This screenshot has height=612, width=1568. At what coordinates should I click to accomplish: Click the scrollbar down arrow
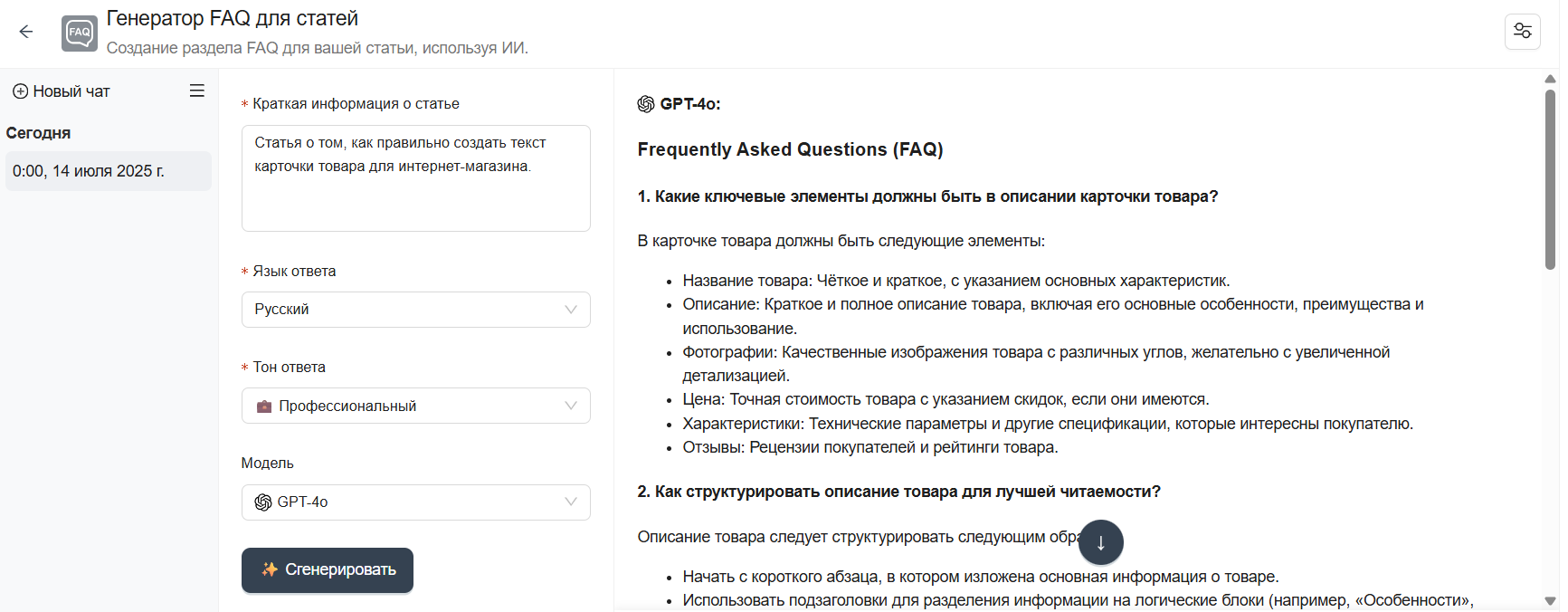tap(1550, 601)
